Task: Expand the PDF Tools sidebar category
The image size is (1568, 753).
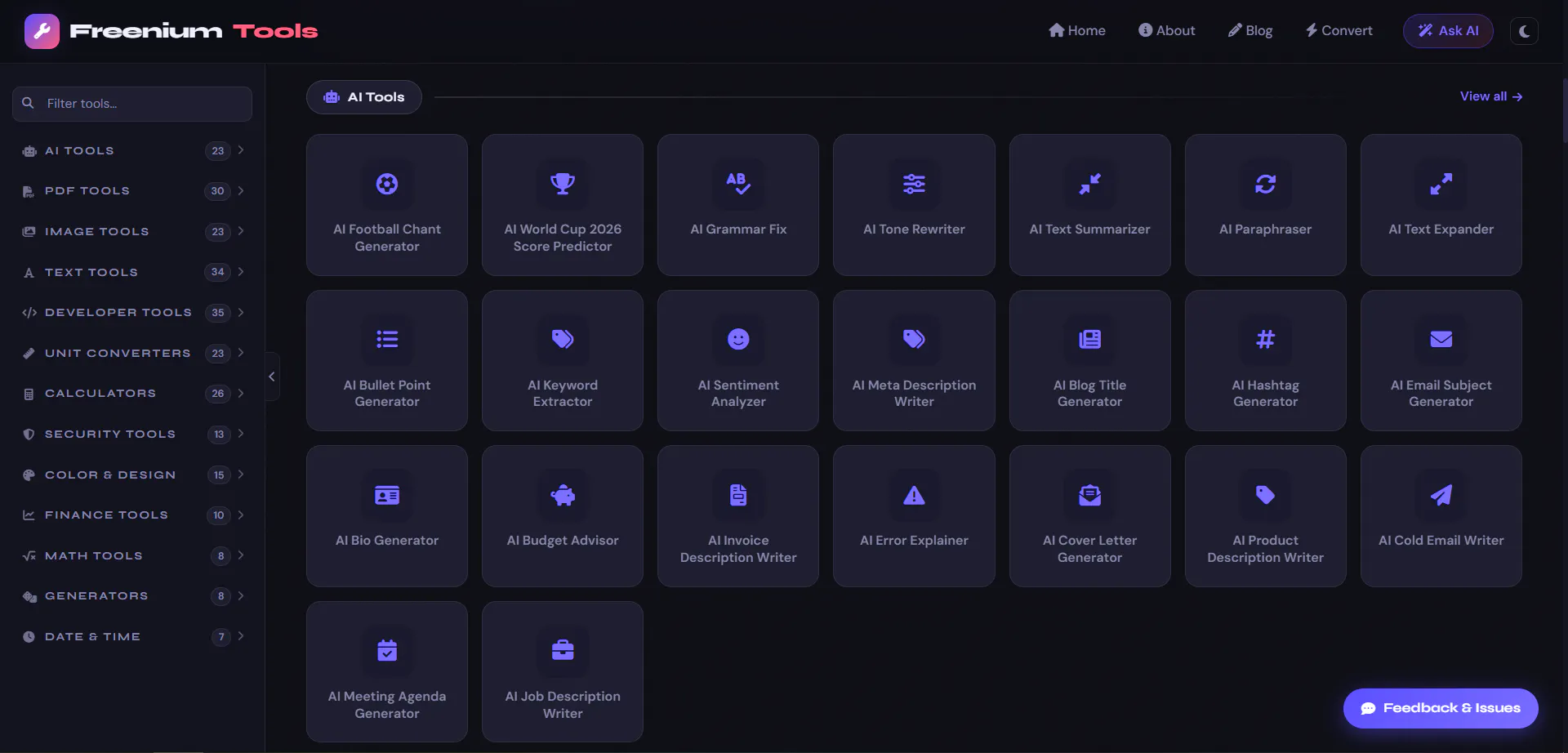Action: pyautogui.click(x=132, y=191)
